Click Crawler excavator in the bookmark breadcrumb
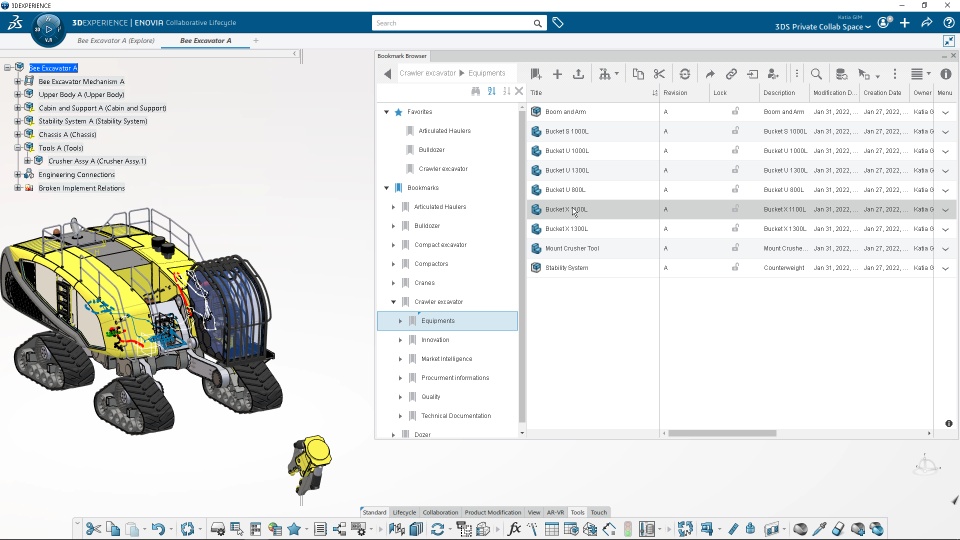The width and height of the screenshot is (960, 540). point(428,73)
